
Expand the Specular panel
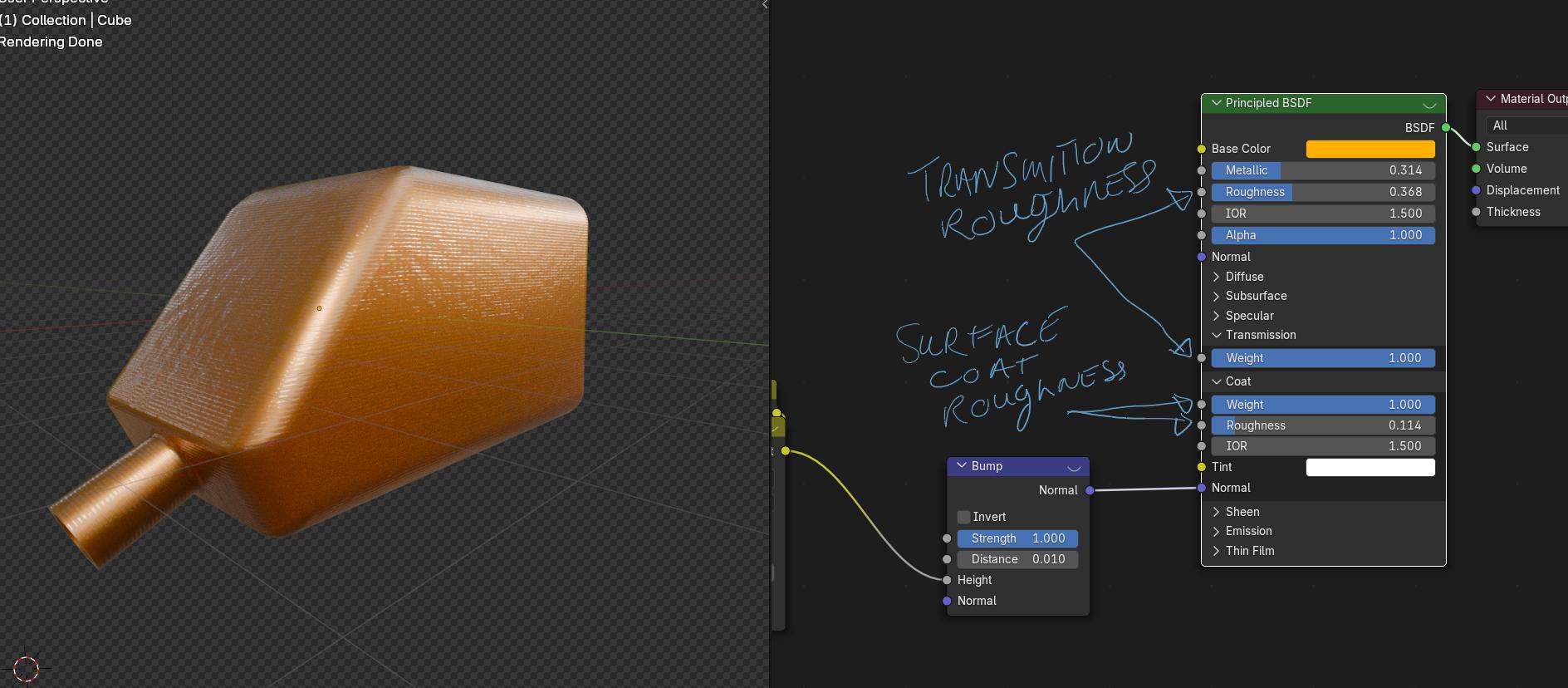pyautogui.click(x=1217, y=316)
